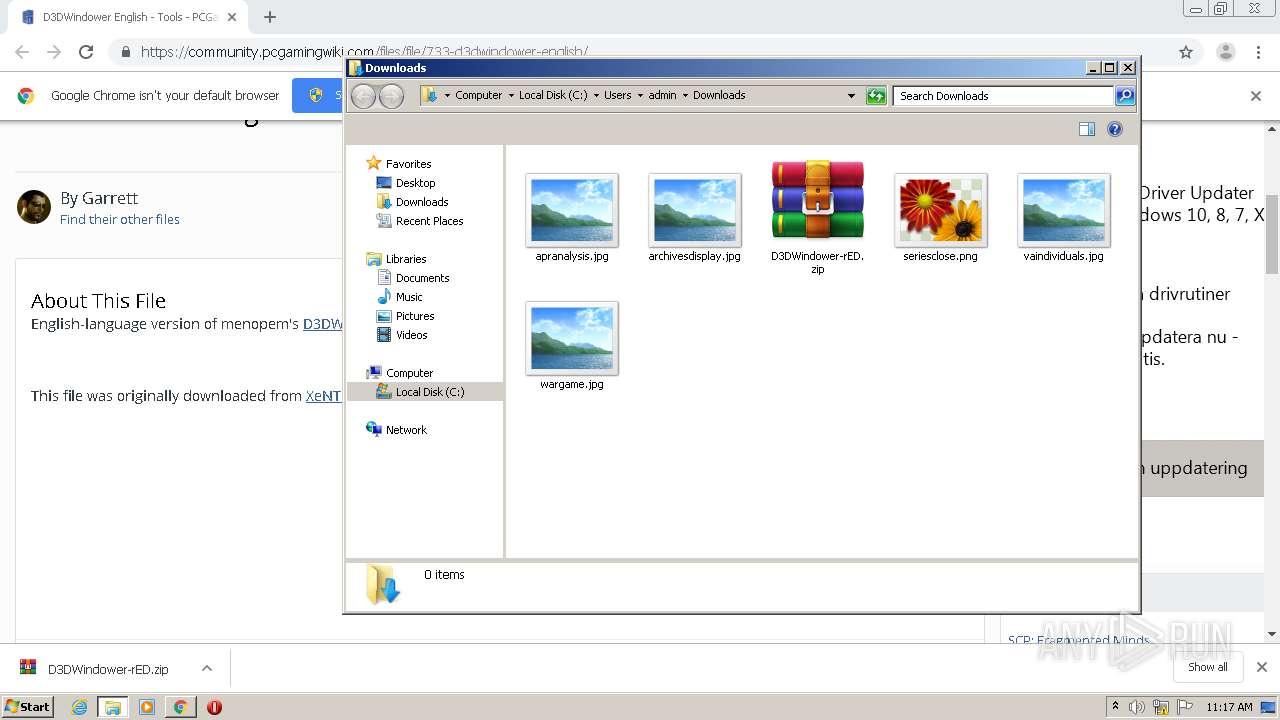The height and width of the screenshot is (720, 1280).
Task: Switch to Chrome via taskbar icon
Action: pos(180,707)
